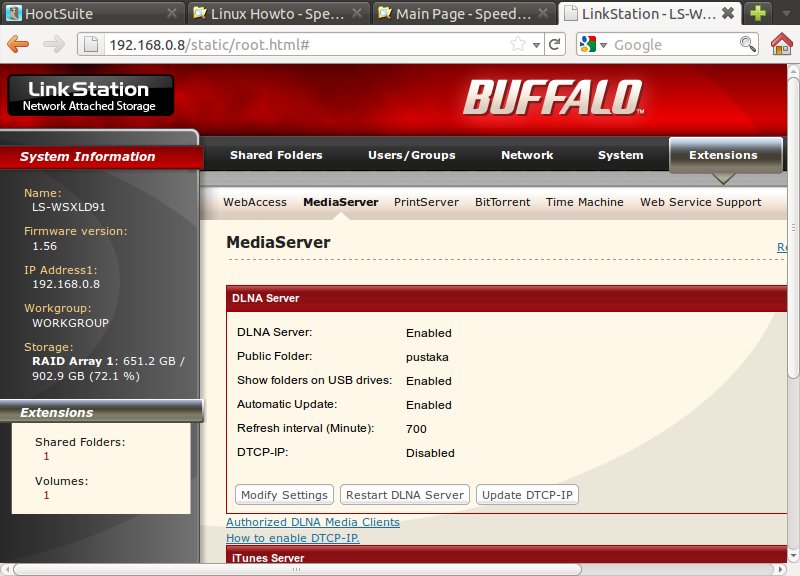Image resolution: width=800 pixels, height=576 pixels.
Task: Click Restart DLNA Server button
Action: pos(405,495)
